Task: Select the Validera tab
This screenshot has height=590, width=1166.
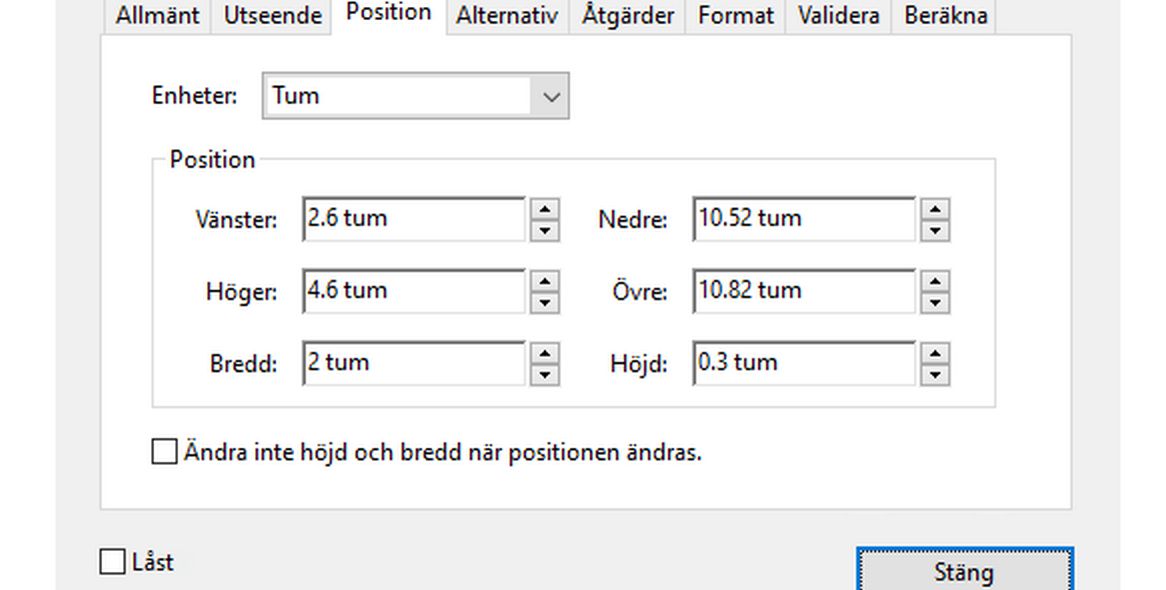Action: [838, 15]
